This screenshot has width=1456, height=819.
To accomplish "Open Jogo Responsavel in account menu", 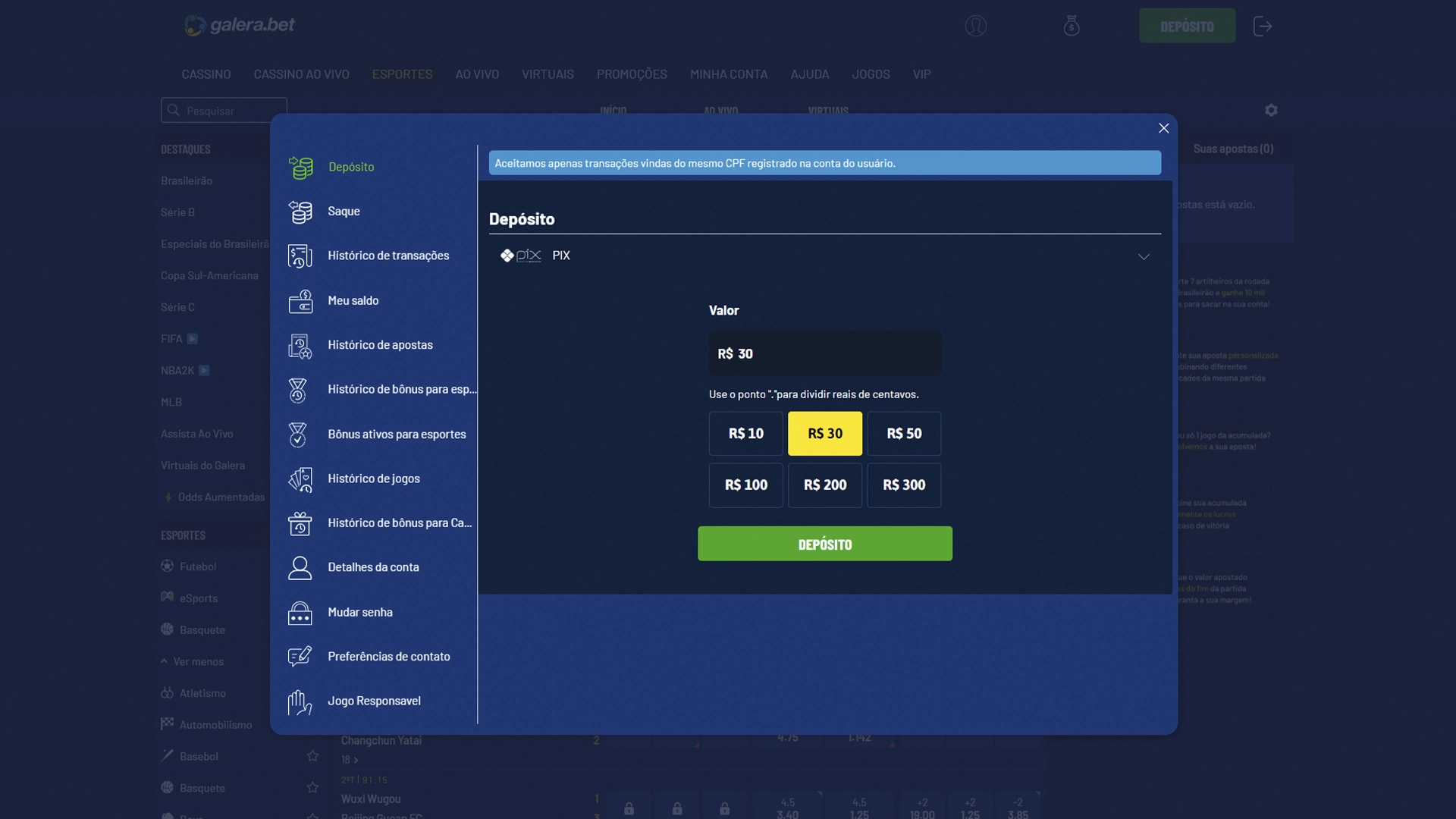I will (374, 701).
